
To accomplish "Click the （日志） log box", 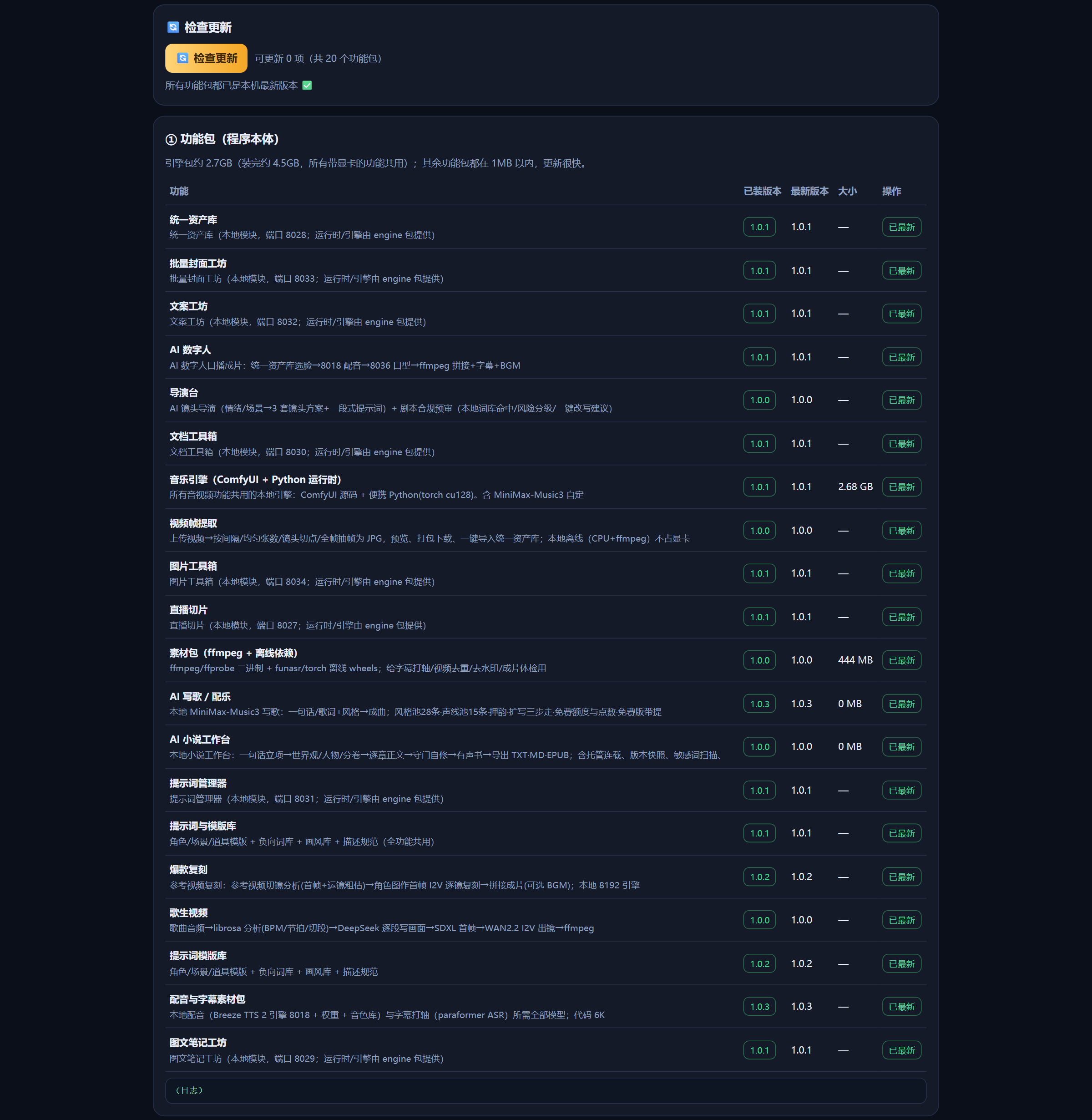I will 546,1090.
